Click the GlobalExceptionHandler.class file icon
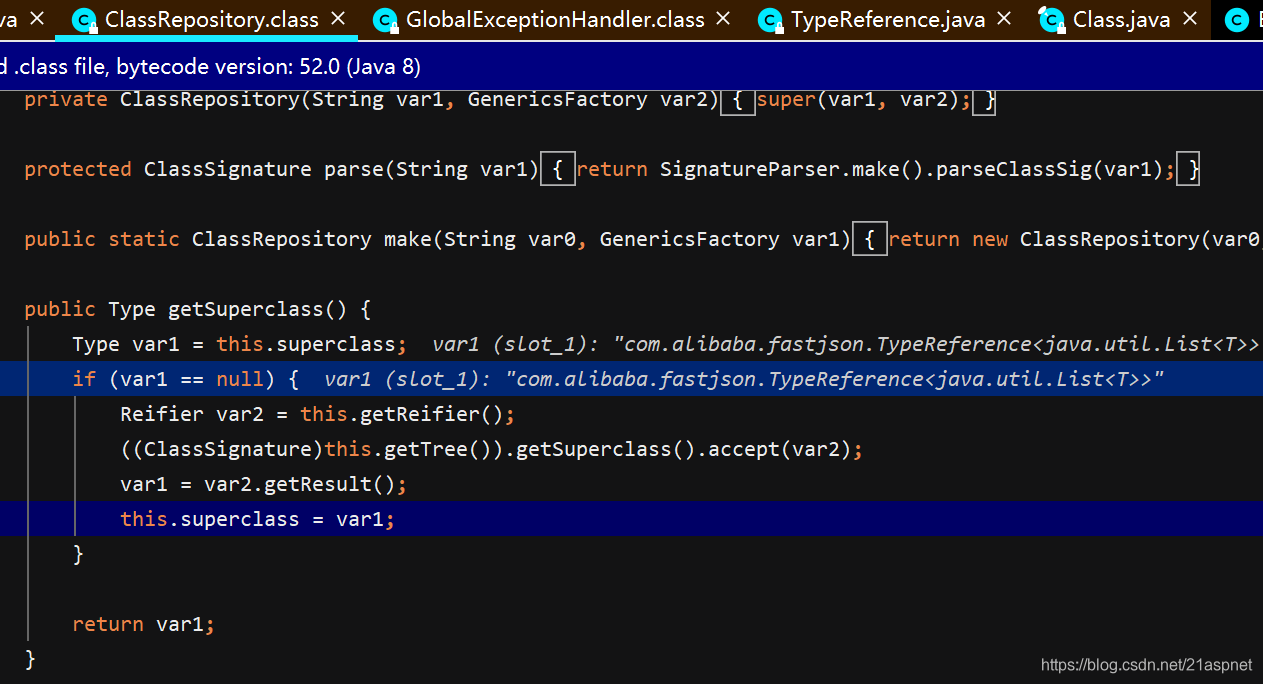 [x=385, y=19]
